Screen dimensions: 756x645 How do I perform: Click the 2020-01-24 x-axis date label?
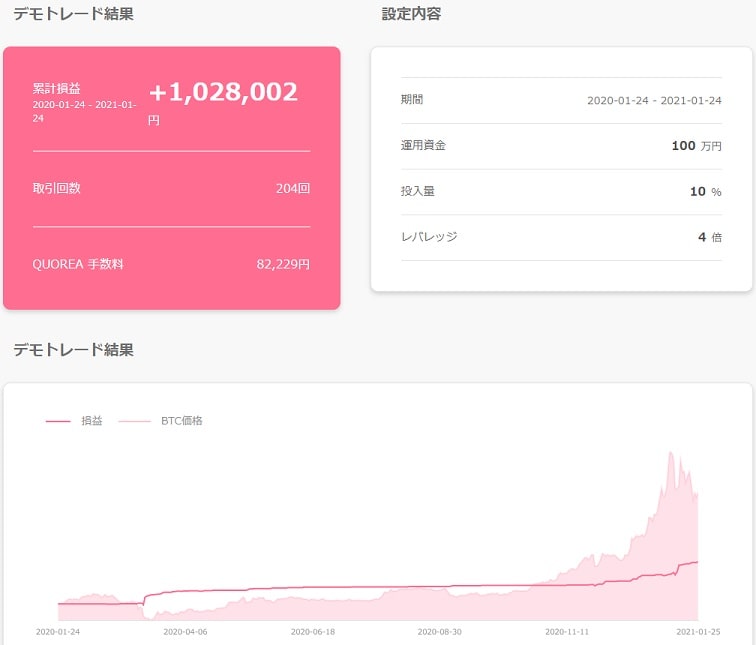tap(58, 632)
